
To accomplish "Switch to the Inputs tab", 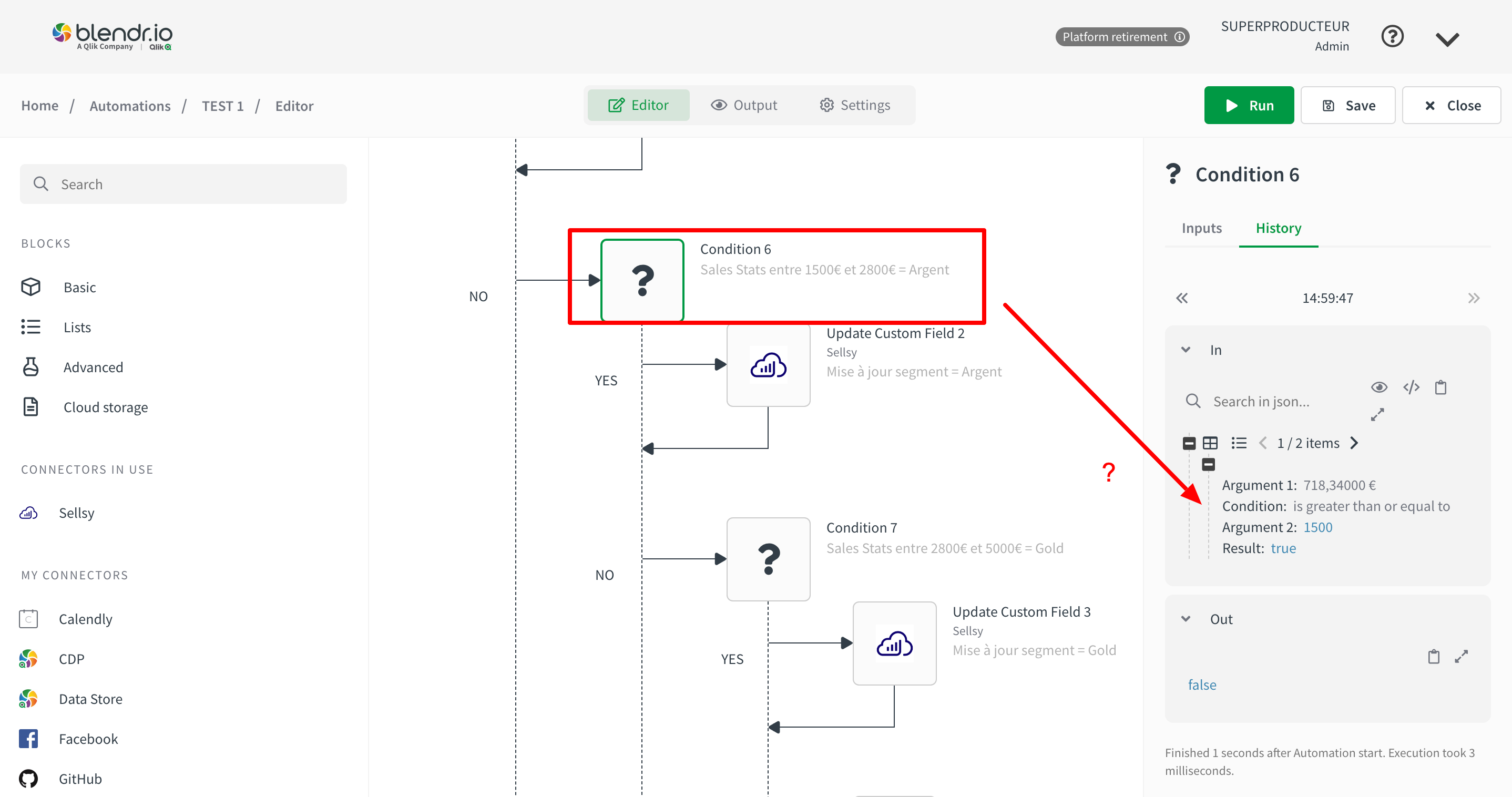I will tap(1200, 228).
